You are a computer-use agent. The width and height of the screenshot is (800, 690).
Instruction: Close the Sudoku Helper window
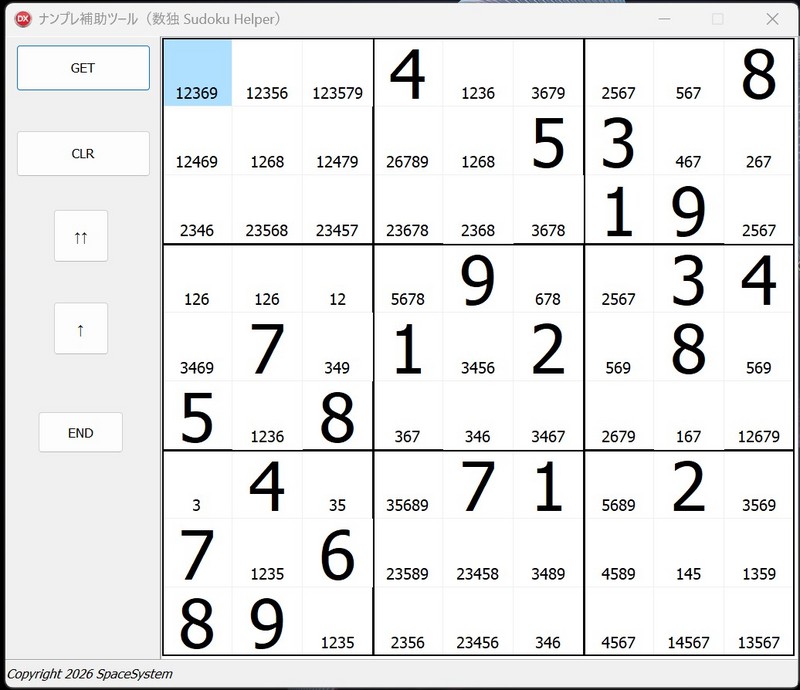[771, 19]
